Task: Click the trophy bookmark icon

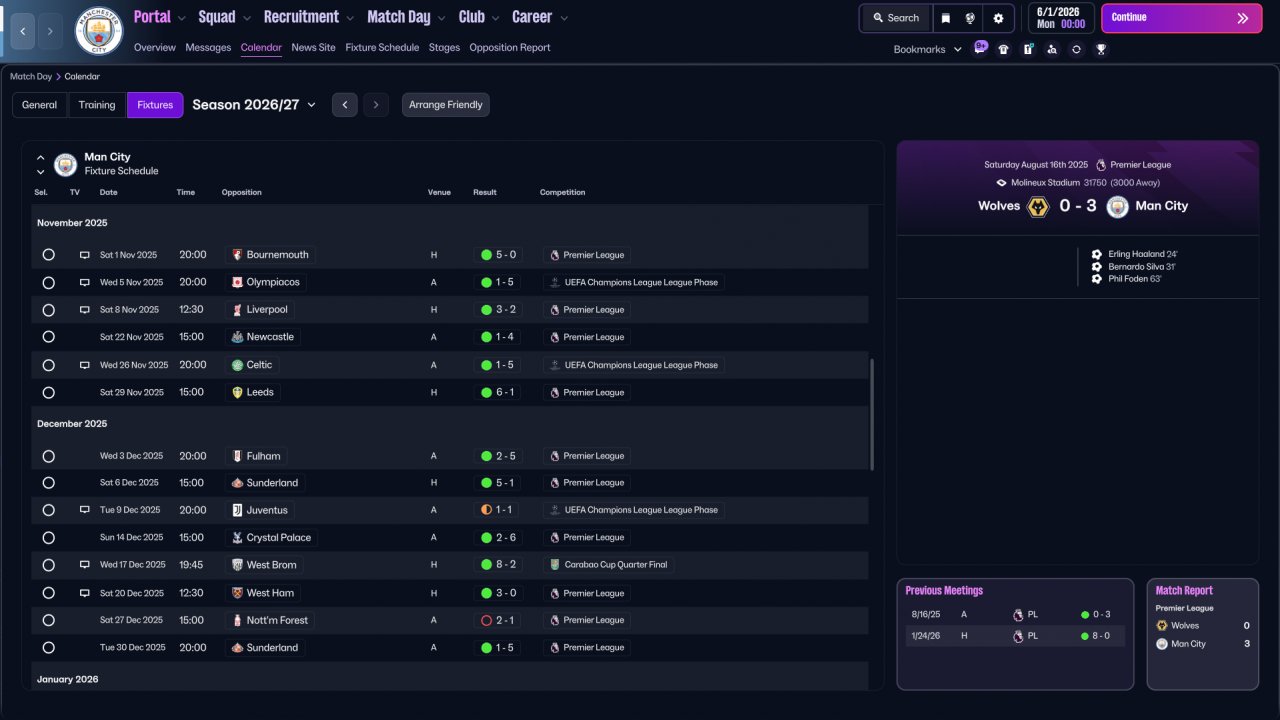Action: tap(1101, 49)
